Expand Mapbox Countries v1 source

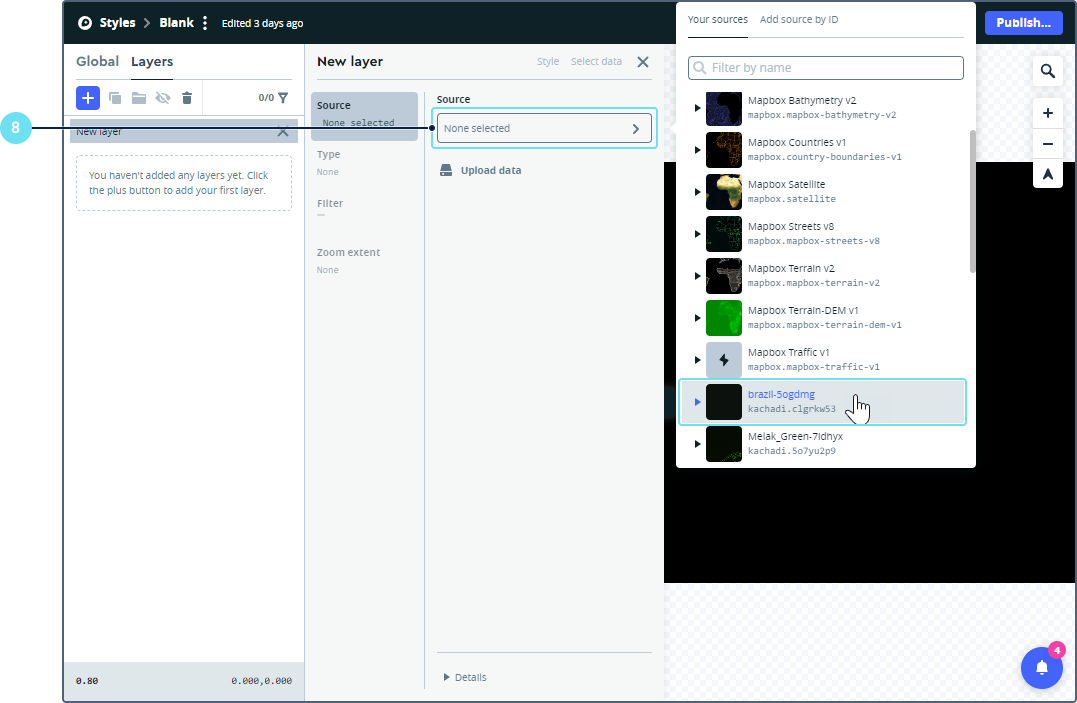697,150
